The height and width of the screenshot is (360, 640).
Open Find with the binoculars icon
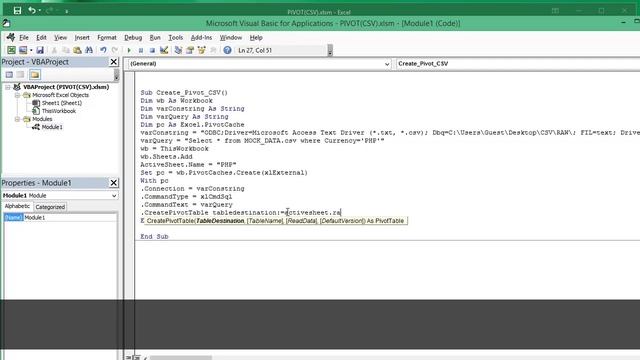[x=89, y=50]
